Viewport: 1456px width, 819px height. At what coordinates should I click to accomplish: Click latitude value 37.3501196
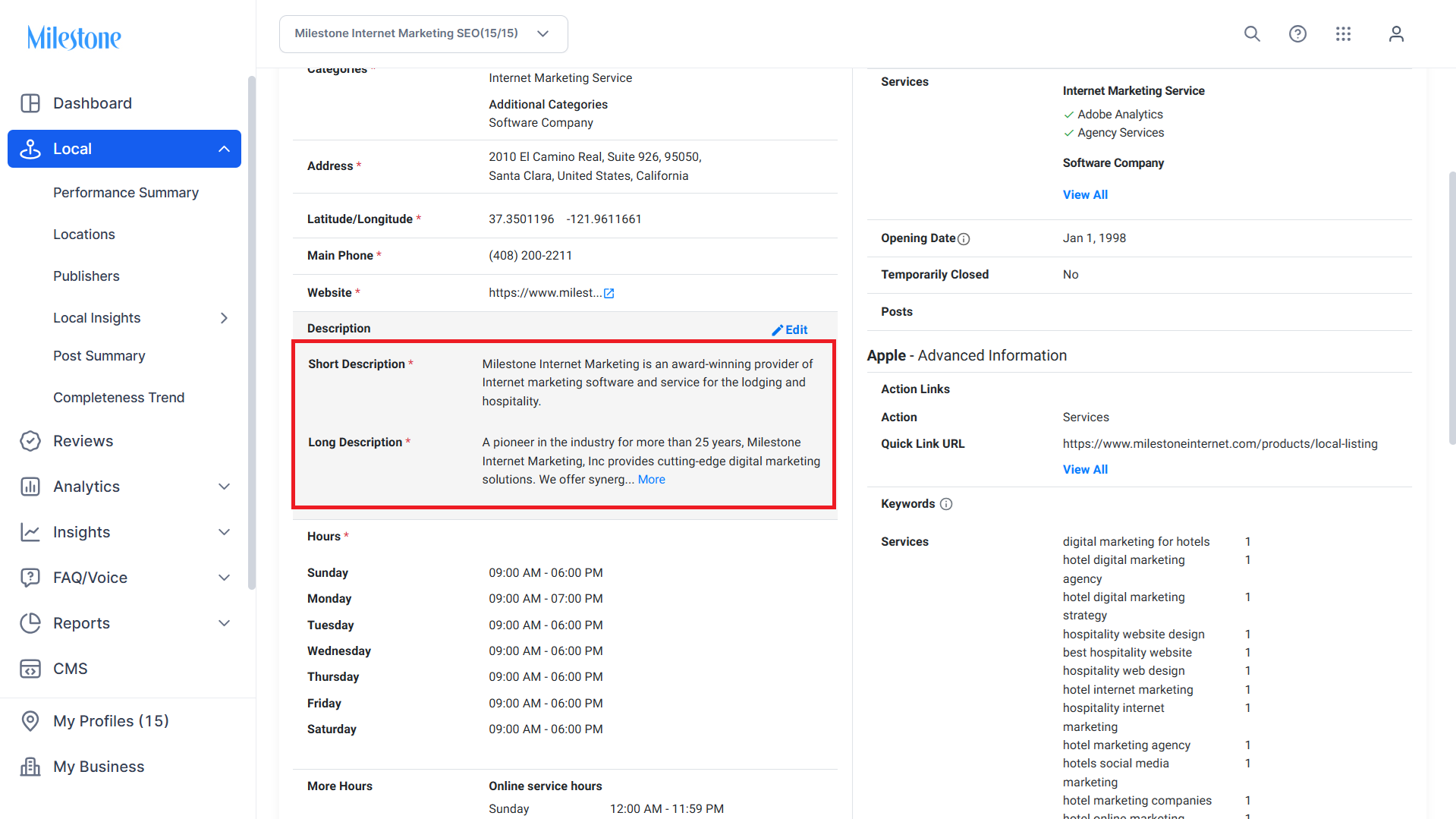(x=521, y=219)
